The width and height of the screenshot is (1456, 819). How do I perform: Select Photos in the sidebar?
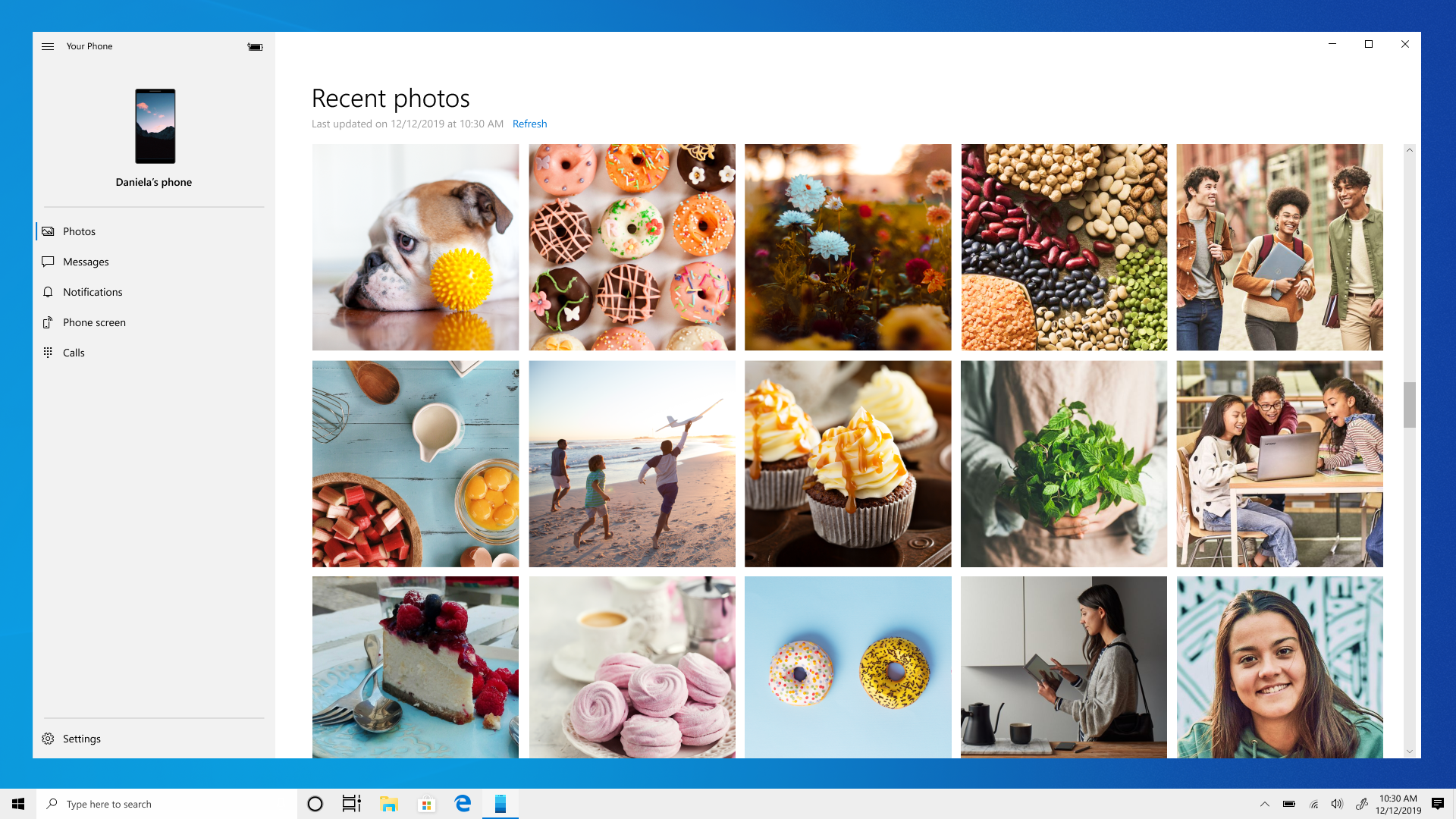pyautogui.click(x=79, y=231)
